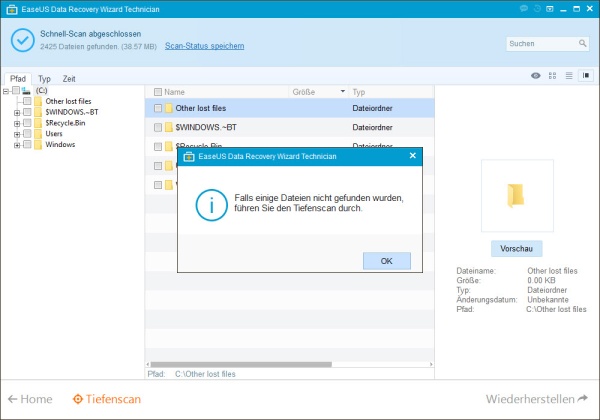The image size is (600, 420).
Task: Open the title bar menu dropdown icon
Action: pyautogui.click(x=549, y=9)
